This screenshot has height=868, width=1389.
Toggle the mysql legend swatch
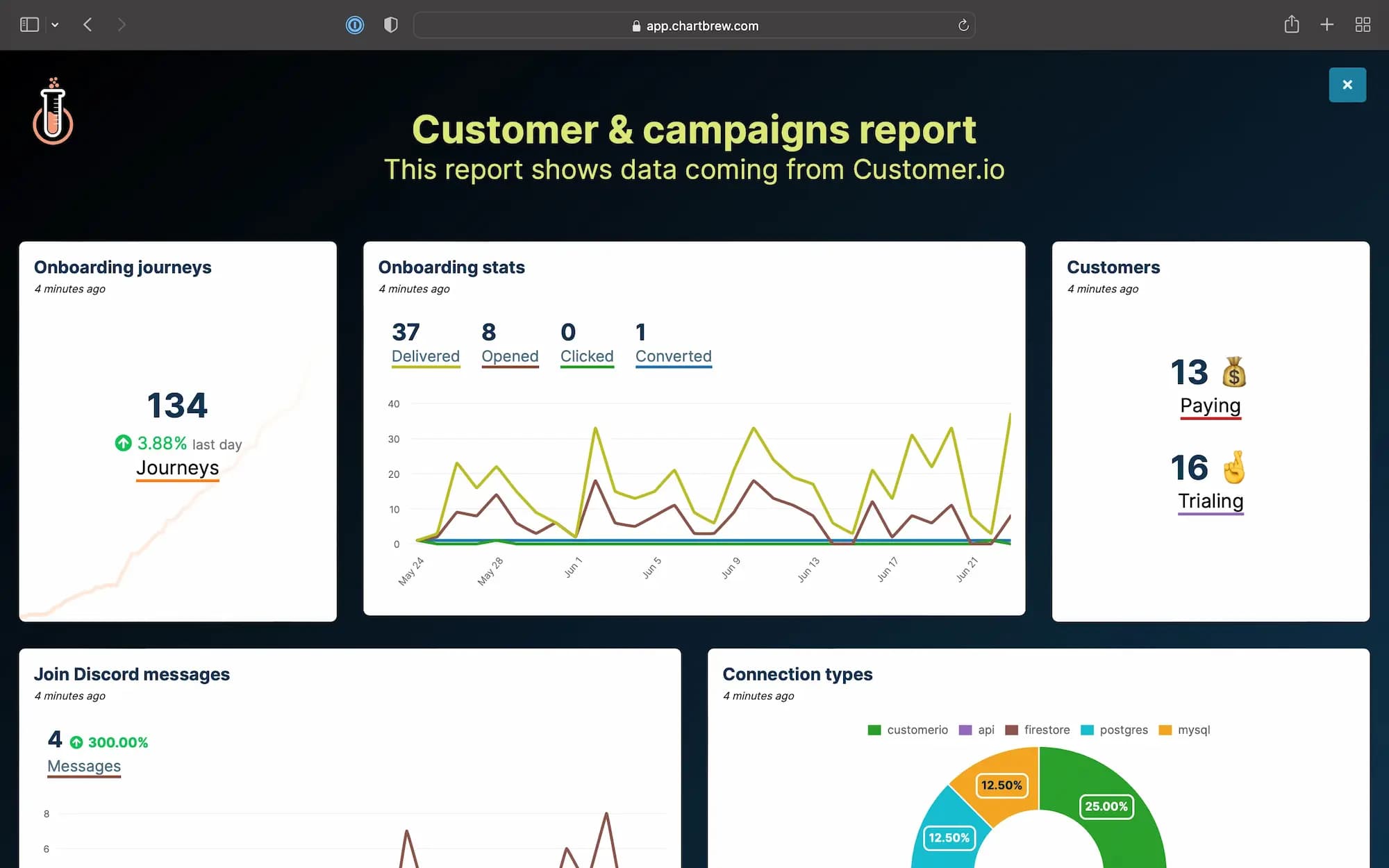click(1165, 730)
